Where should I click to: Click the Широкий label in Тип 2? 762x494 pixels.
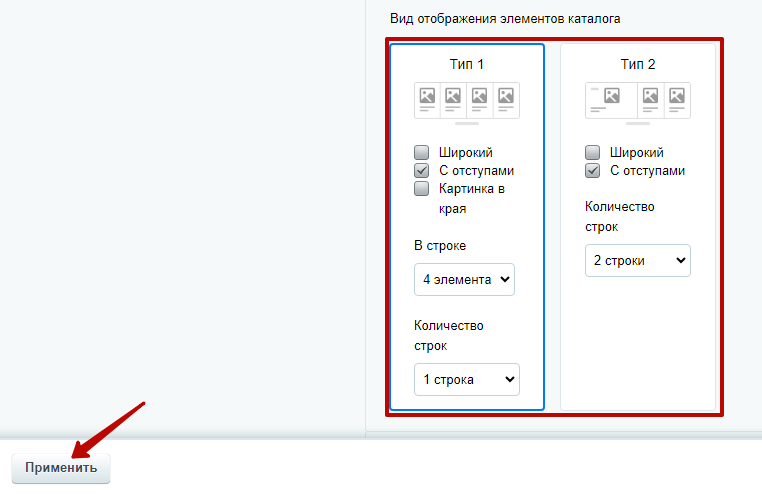click(637, 153)
